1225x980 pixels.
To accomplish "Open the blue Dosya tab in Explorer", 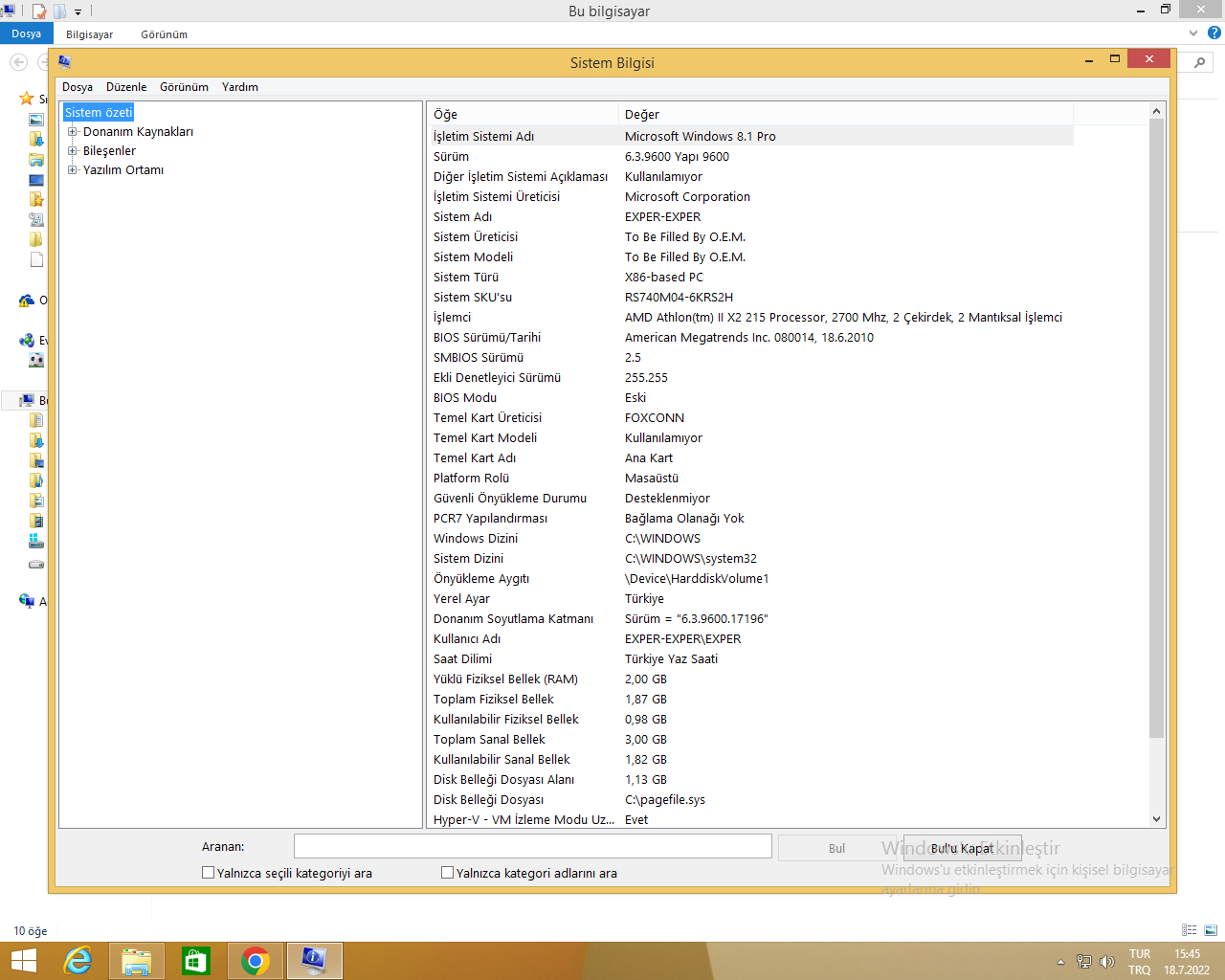I will pos(27,33).
